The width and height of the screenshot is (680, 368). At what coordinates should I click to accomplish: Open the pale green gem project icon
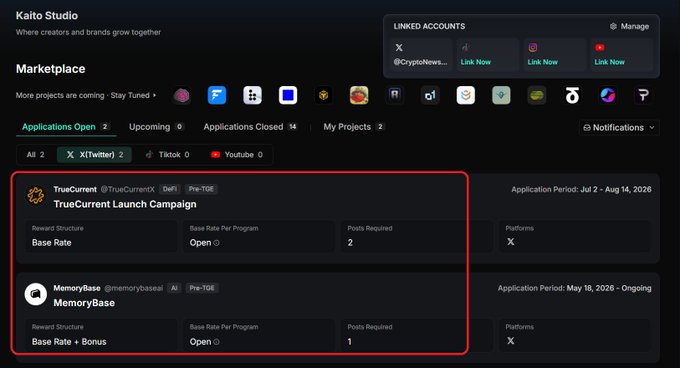tap(501, 95)
